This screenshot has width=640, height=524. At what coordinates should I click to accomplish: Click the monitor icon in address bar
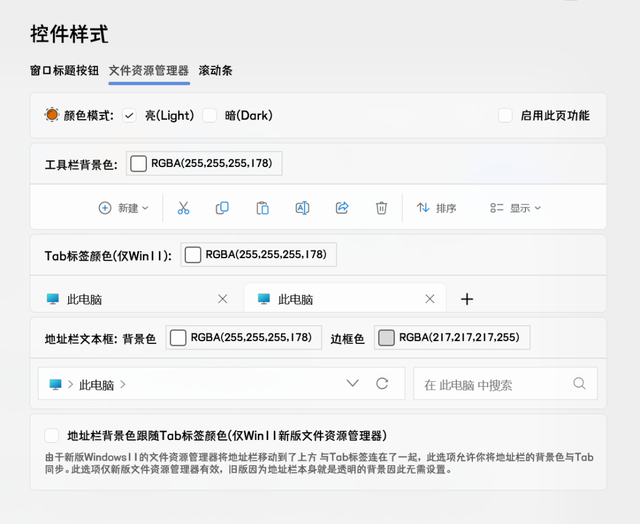(55, 384)
